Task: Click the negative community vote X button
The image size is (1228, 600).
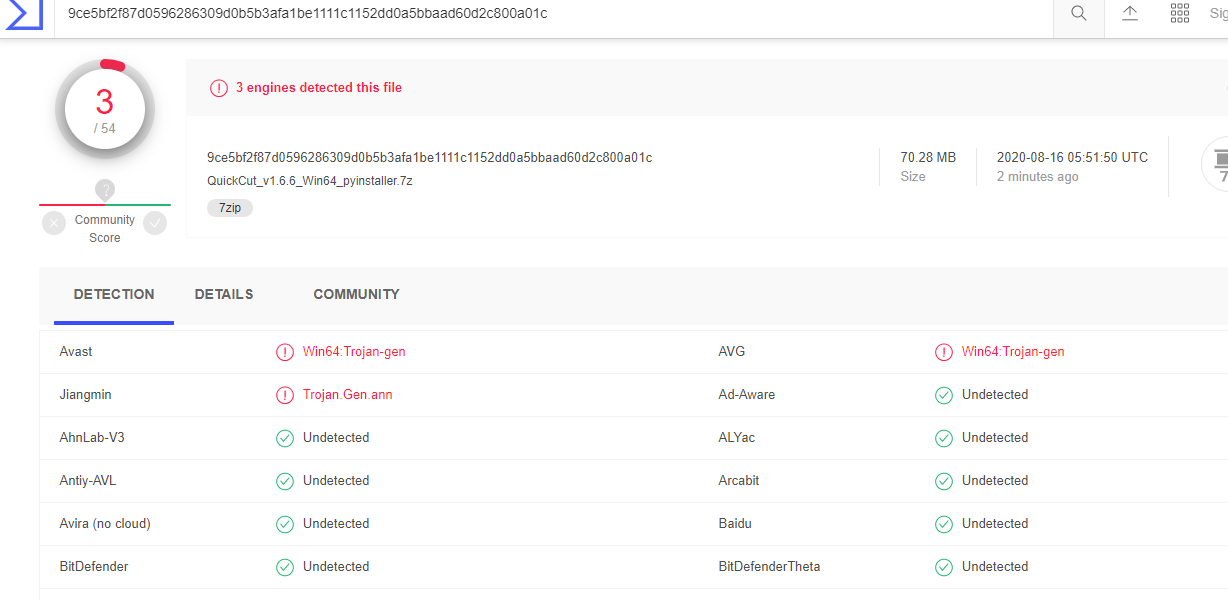Action: click(x=54, y=223)
